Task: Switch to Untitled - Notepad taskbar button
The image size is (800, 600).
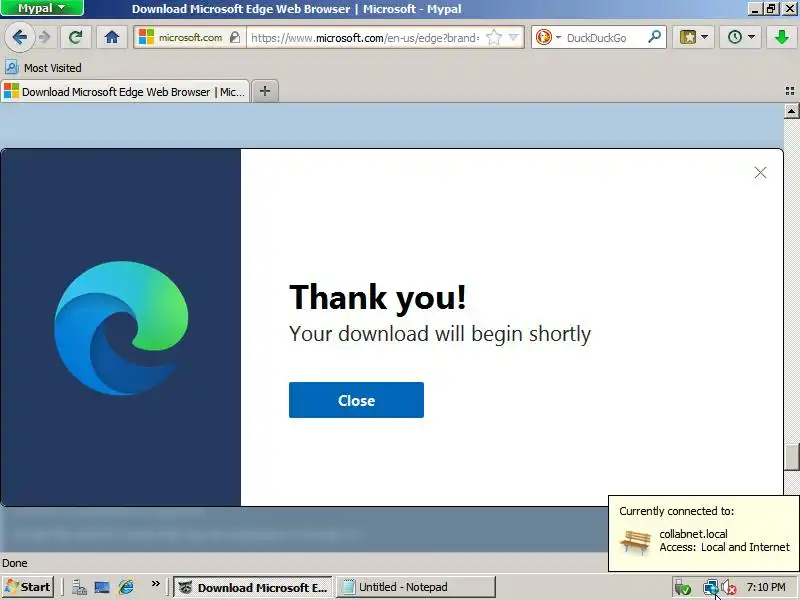Action: [416, 587]
